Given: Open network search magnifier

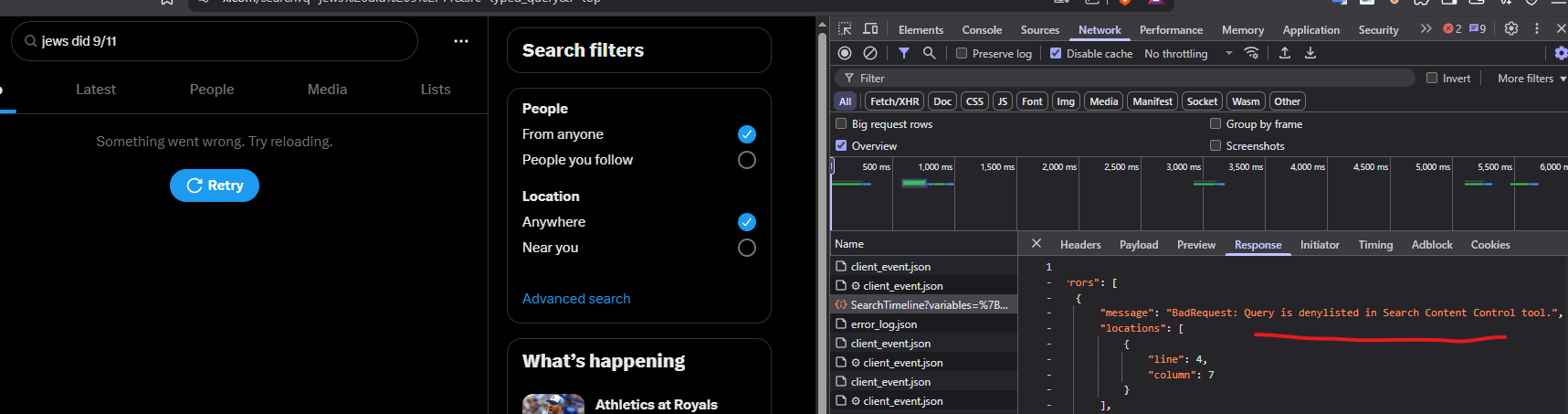Looking at the screenshot, I should pos(930,53).
